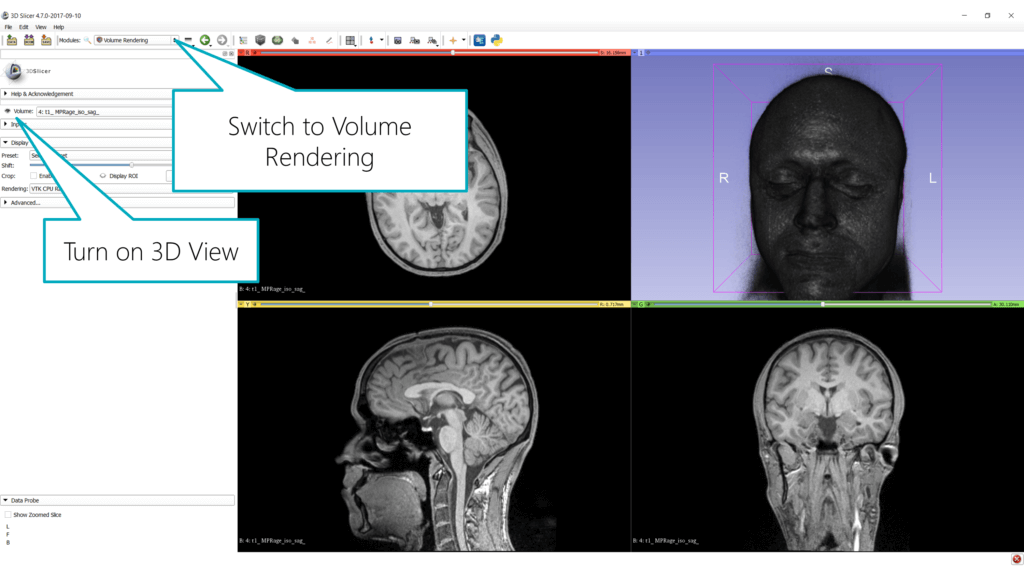Click the Load Data toolbar icon

click(x=12, y=40)
